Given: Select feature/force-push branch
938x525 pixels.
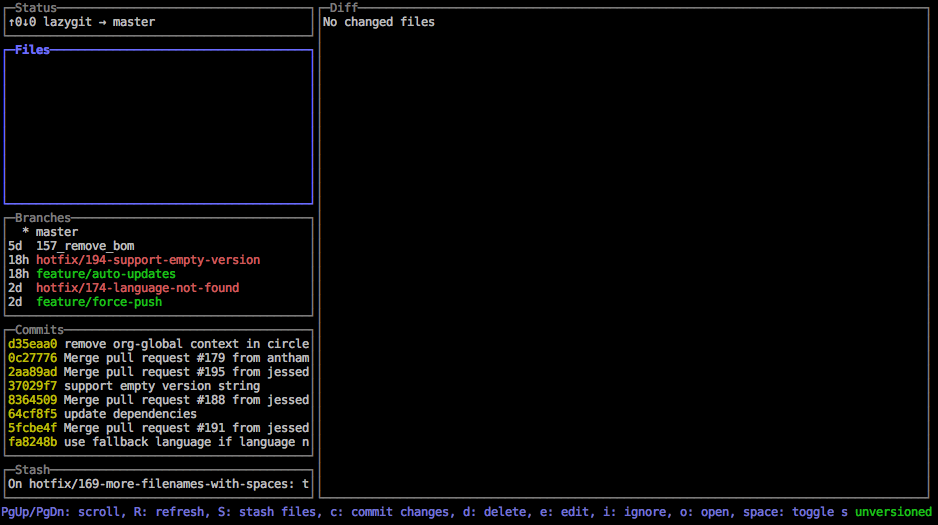Looking at the screenshot, I should (x=98, y=302).
